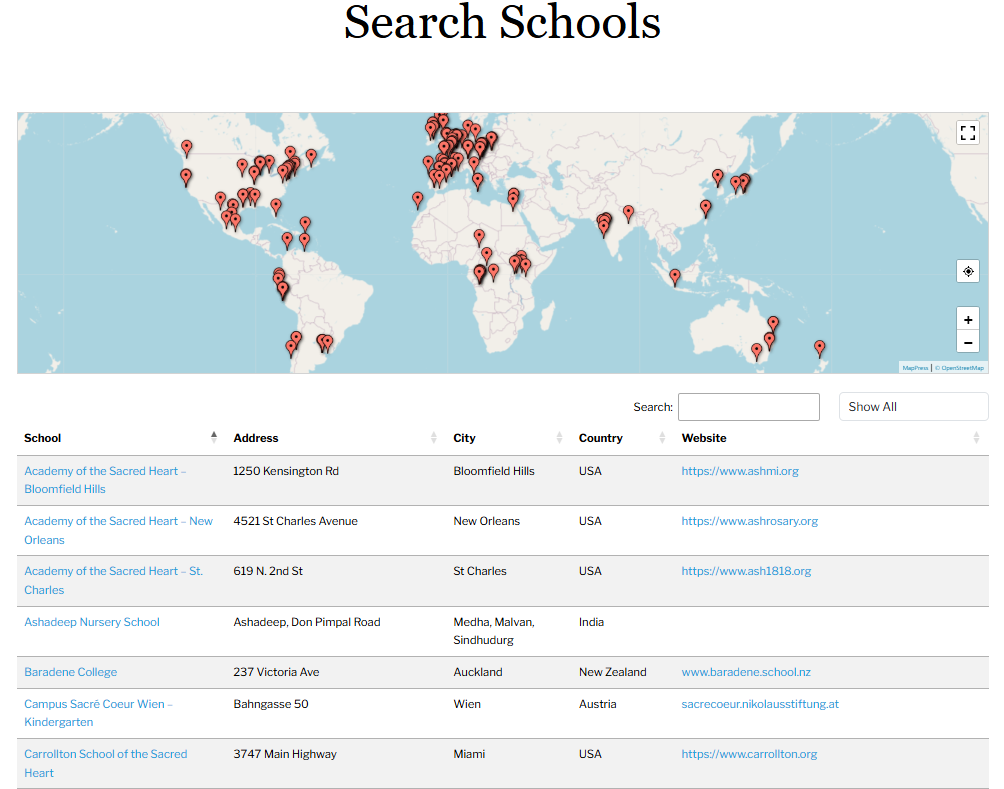
Task: Open the Show All dropdown
Action: [912, 407]
